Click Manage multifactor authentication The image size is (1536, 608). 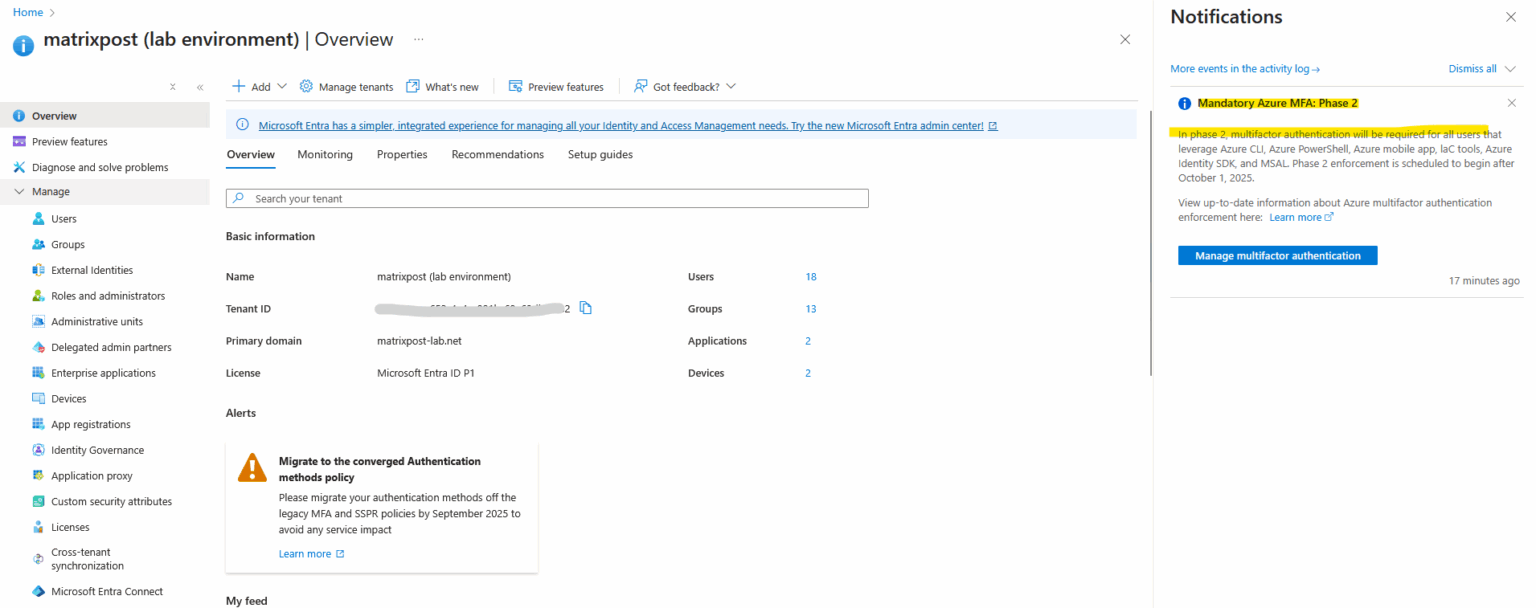pos(1277,255)
